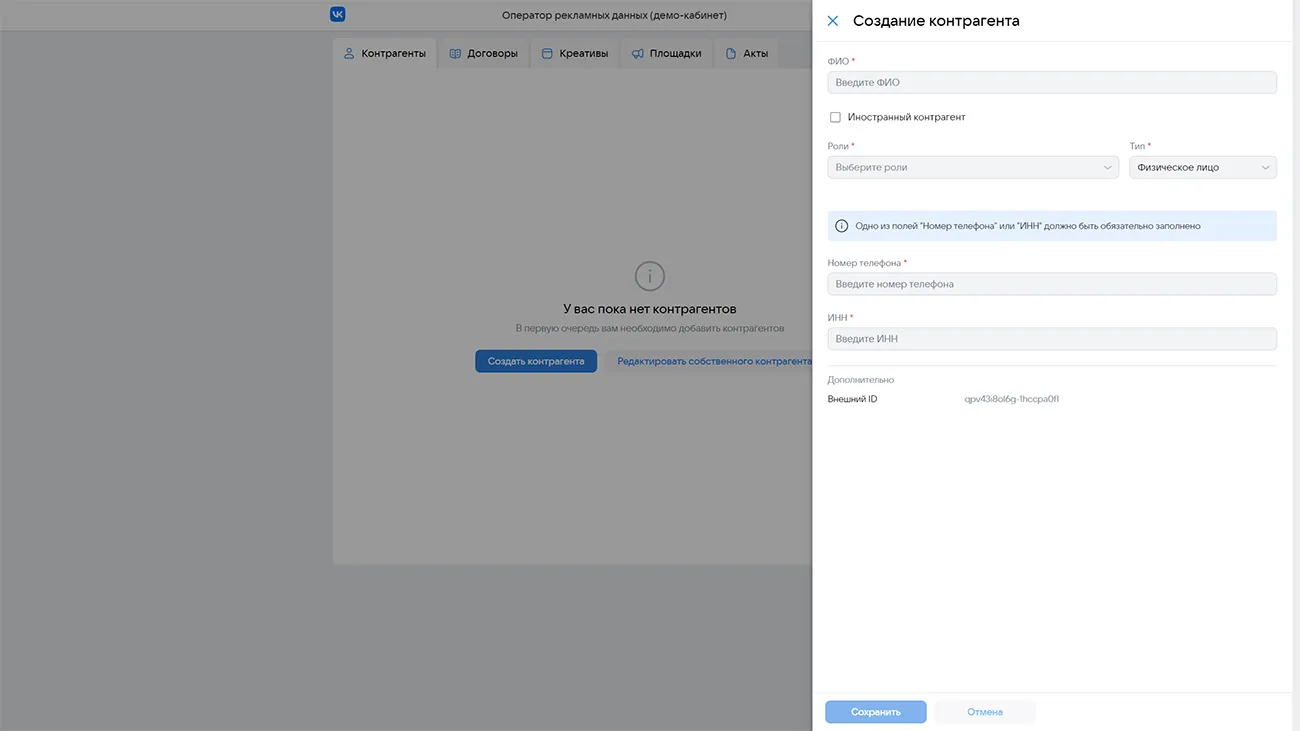Close the contractor creation panel with X
This screenshot has width=1300, height=731.
pos(832,21)
